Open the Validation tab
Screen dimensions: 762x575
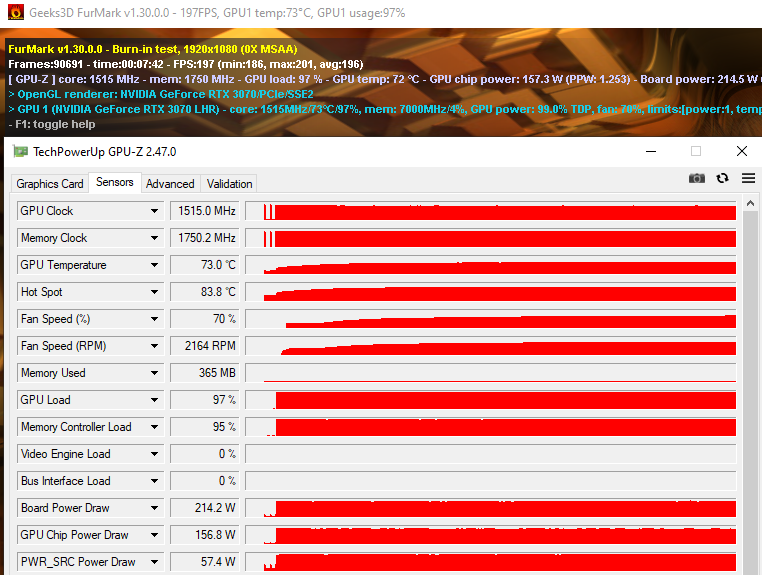[229, 184]
